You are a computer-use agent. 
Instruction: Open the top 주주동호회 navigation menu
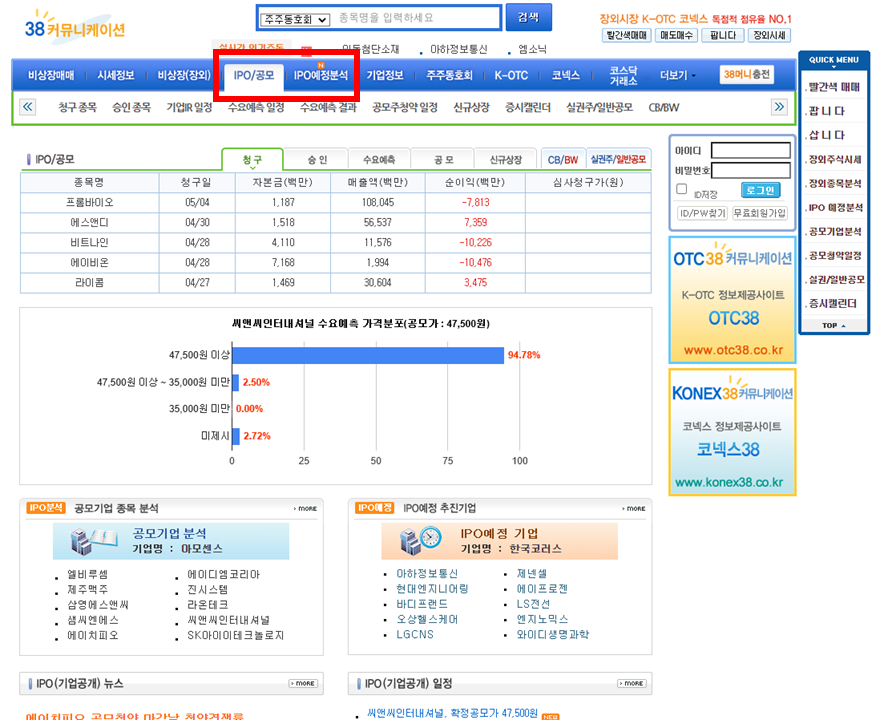click(449, 75)
